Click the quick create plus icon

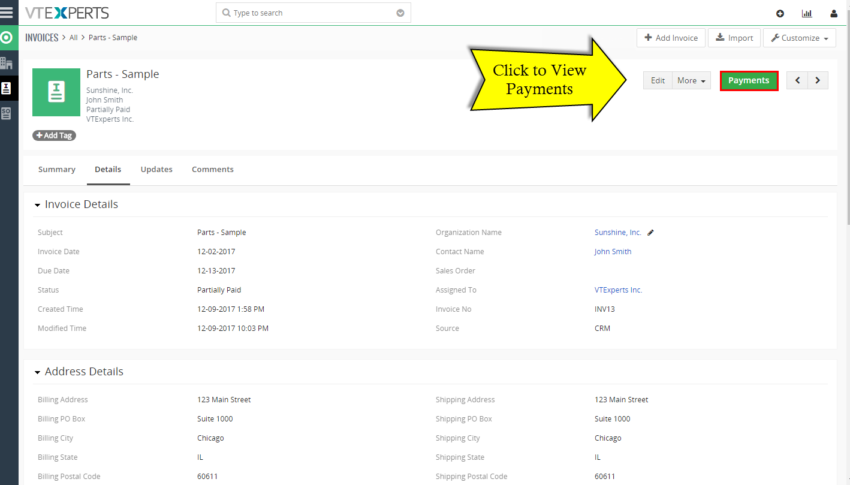click(780, 14)
